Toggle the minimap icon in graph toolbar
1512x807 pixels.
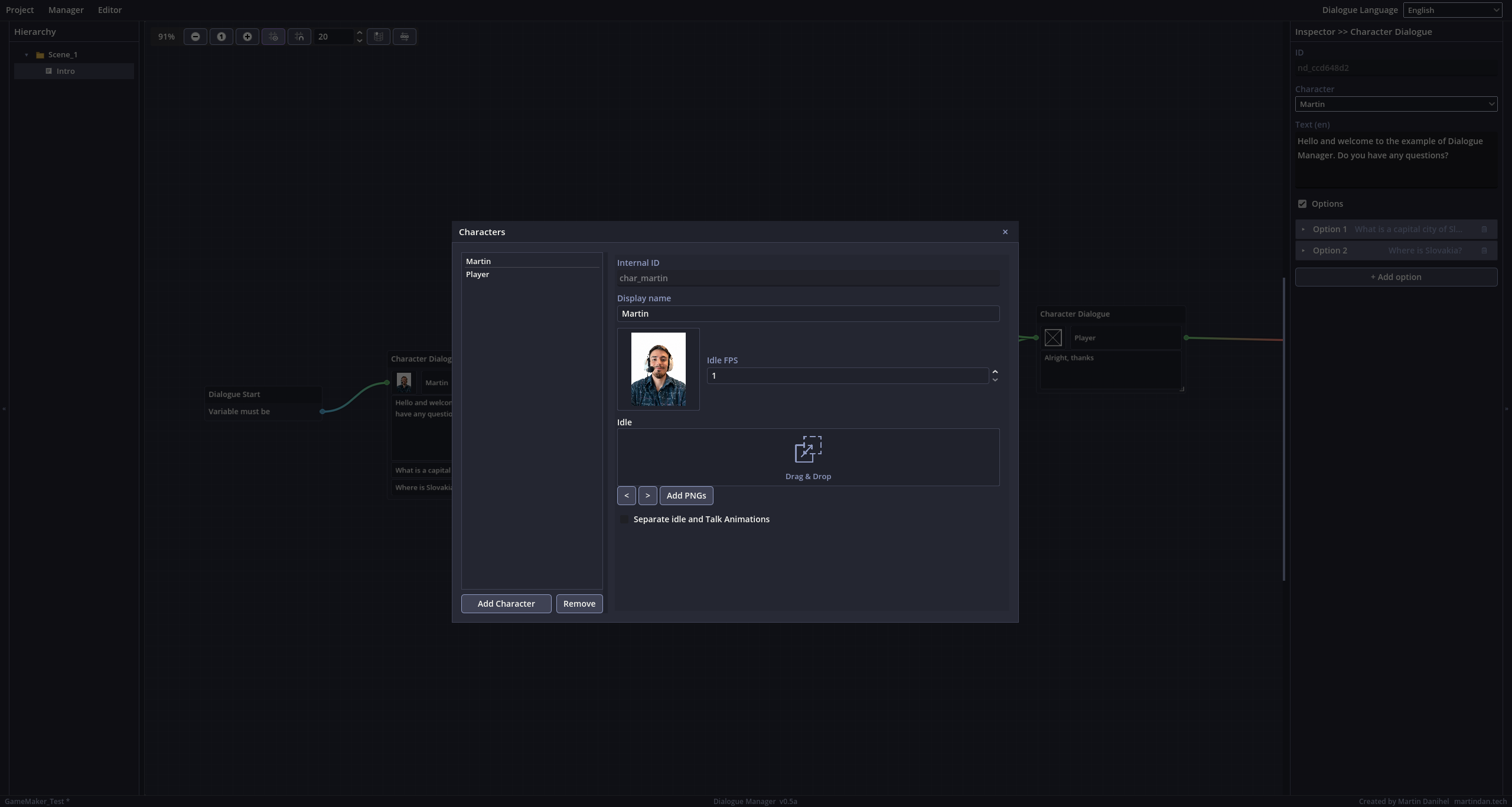pyautogui.click(x=379, y=37)
